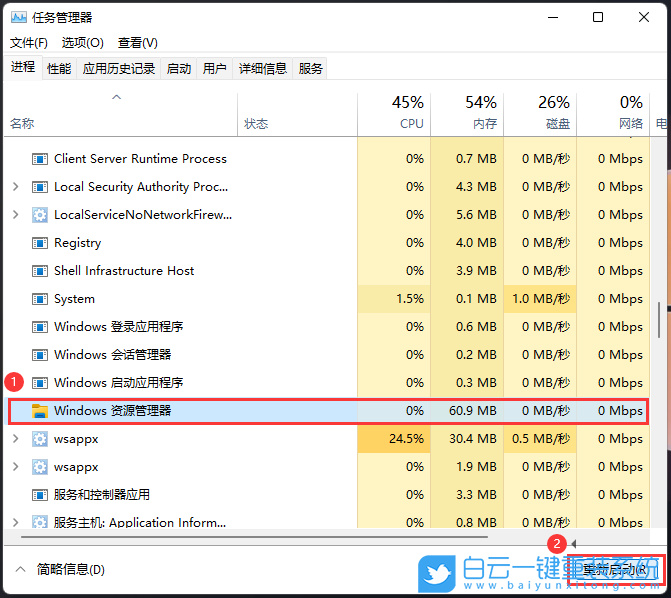Sort processes by 磁盘 column
This screenshot has height=598, width=671.
click(x=540, y=115)
